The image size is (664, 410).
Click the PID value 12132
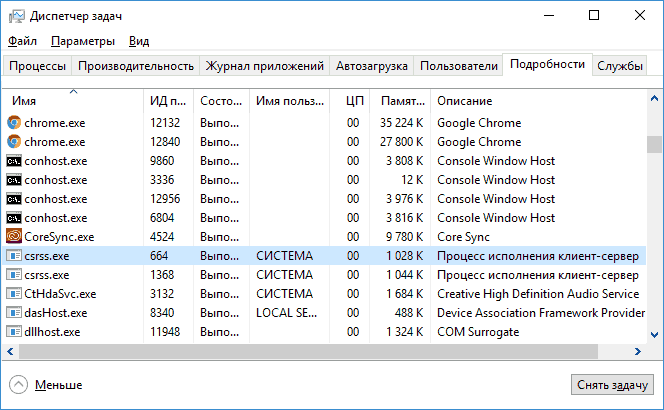click(x=165, y=123)
